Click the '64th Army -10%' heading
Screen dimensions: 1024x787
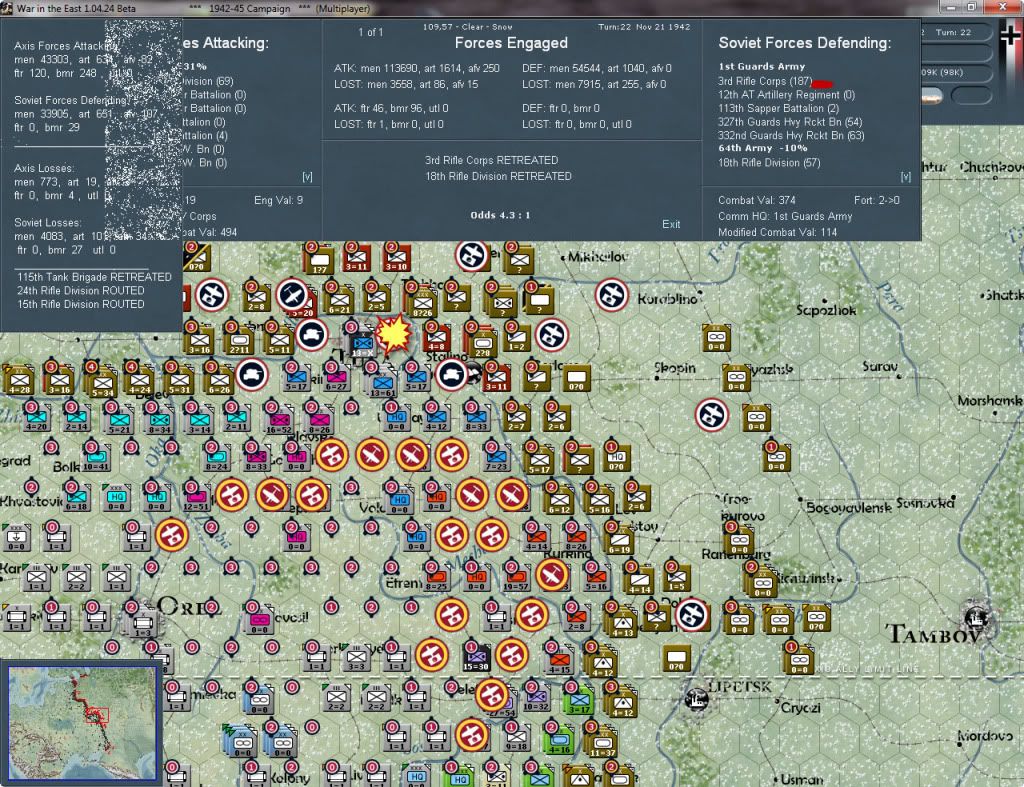763,148
